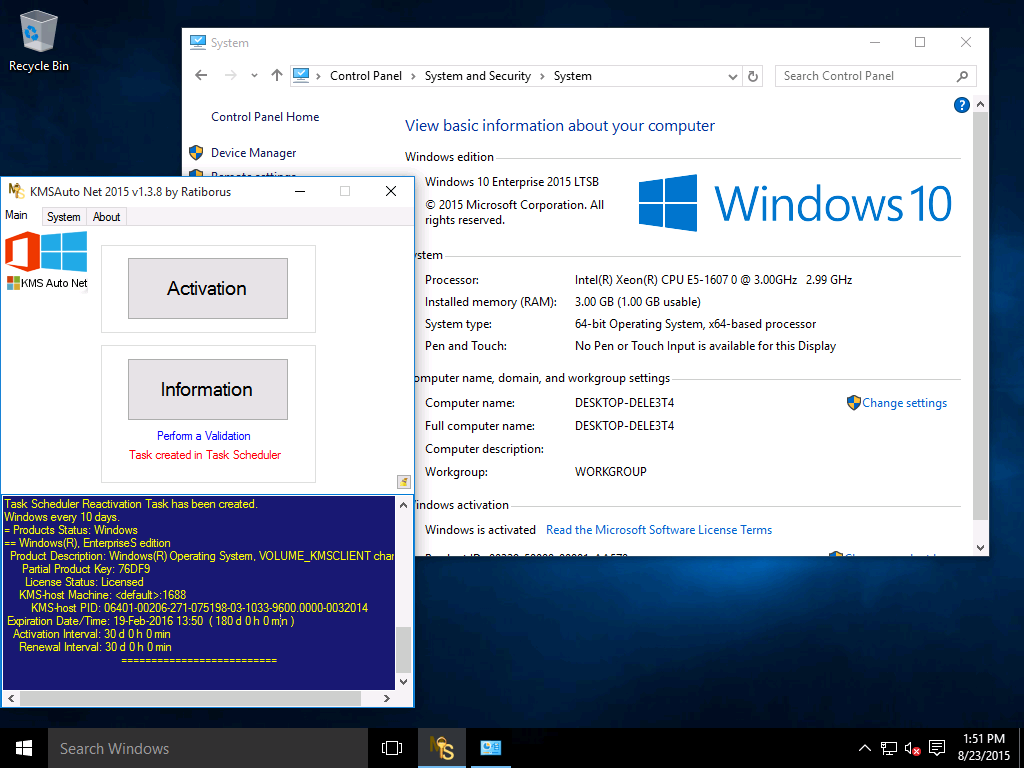Select KMSAuto taskbar button

pos(442,748)
